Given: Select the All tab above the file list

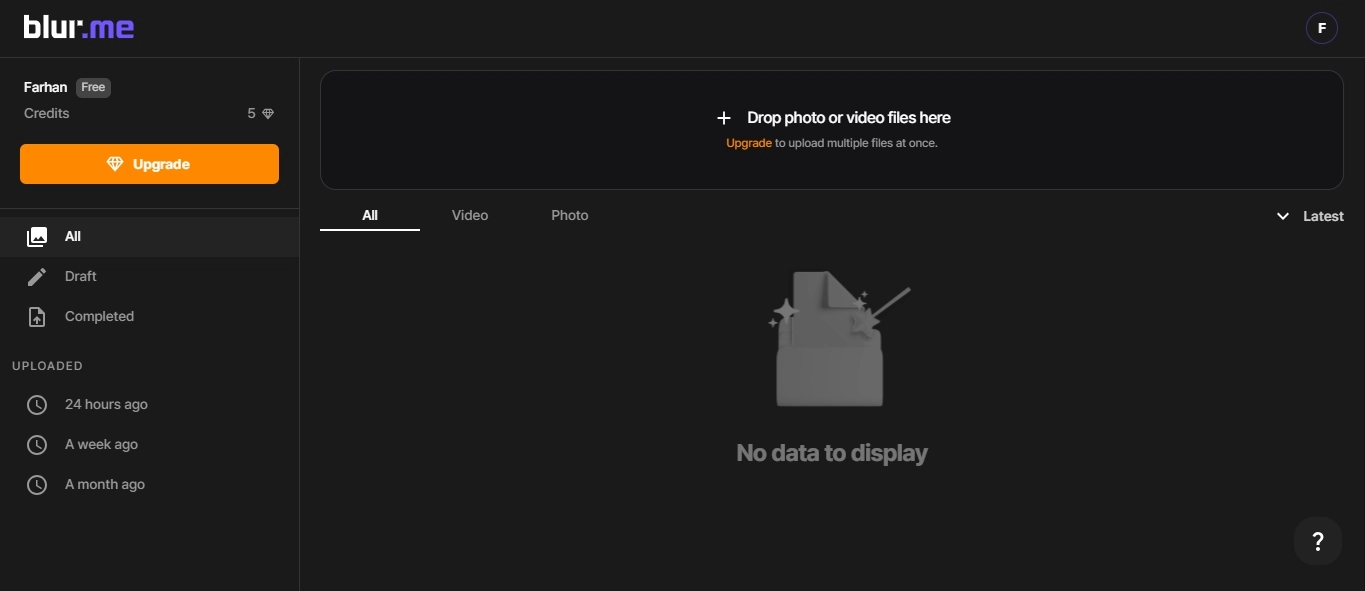Looking at the screenshot, I should (370, 216).
